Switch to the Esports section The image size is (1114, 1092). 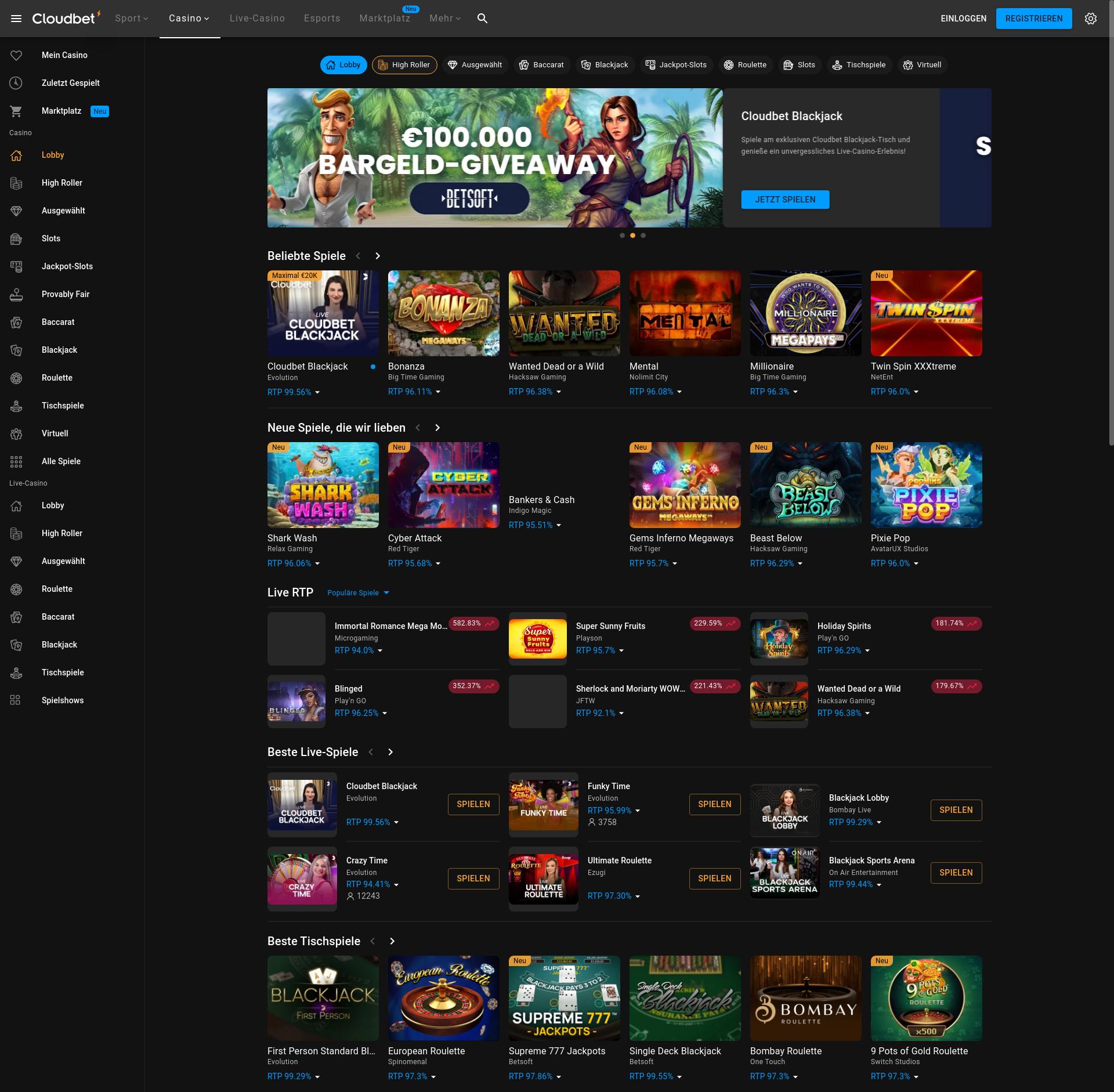322,18
